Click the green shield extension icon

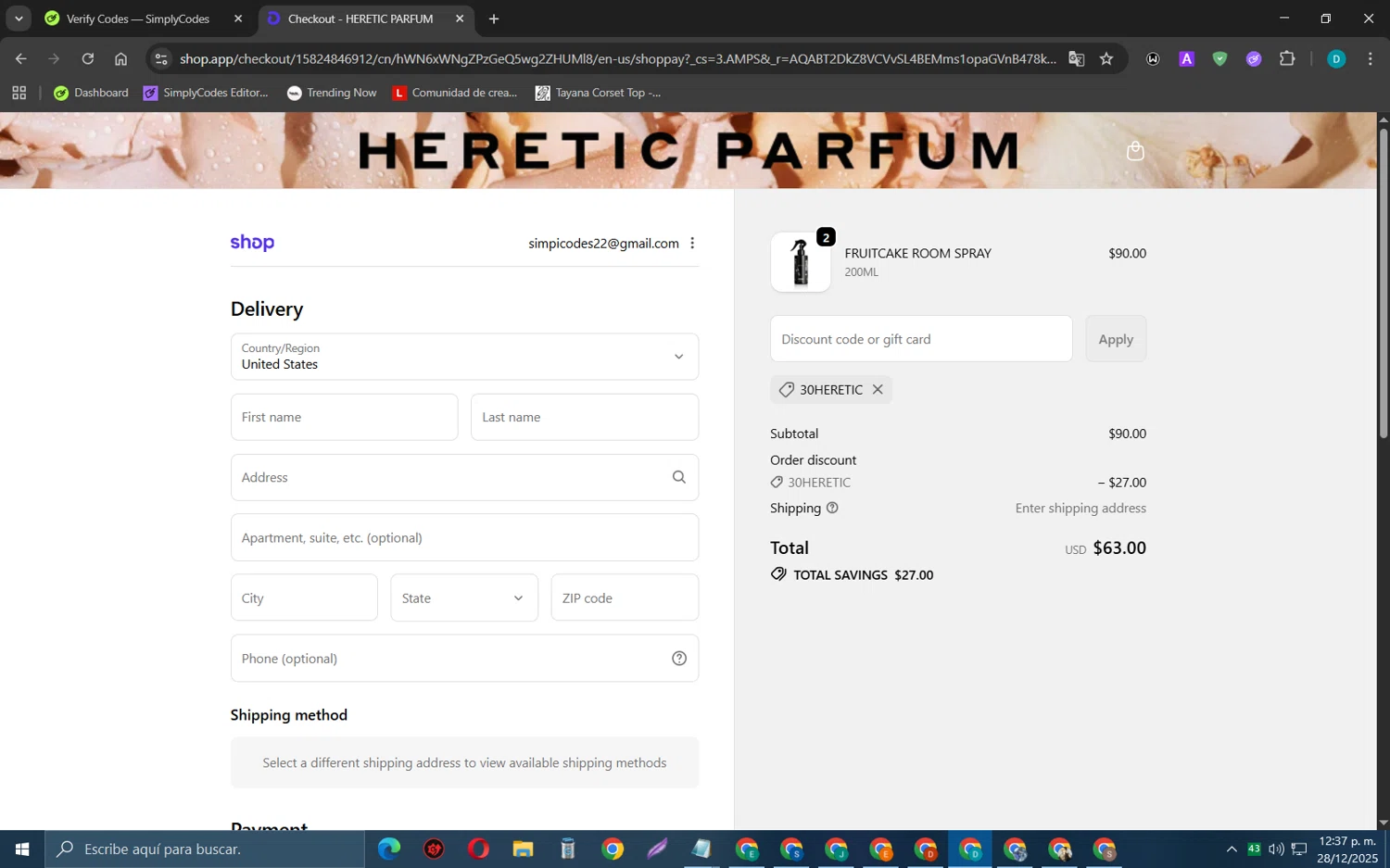(1219, 58)
